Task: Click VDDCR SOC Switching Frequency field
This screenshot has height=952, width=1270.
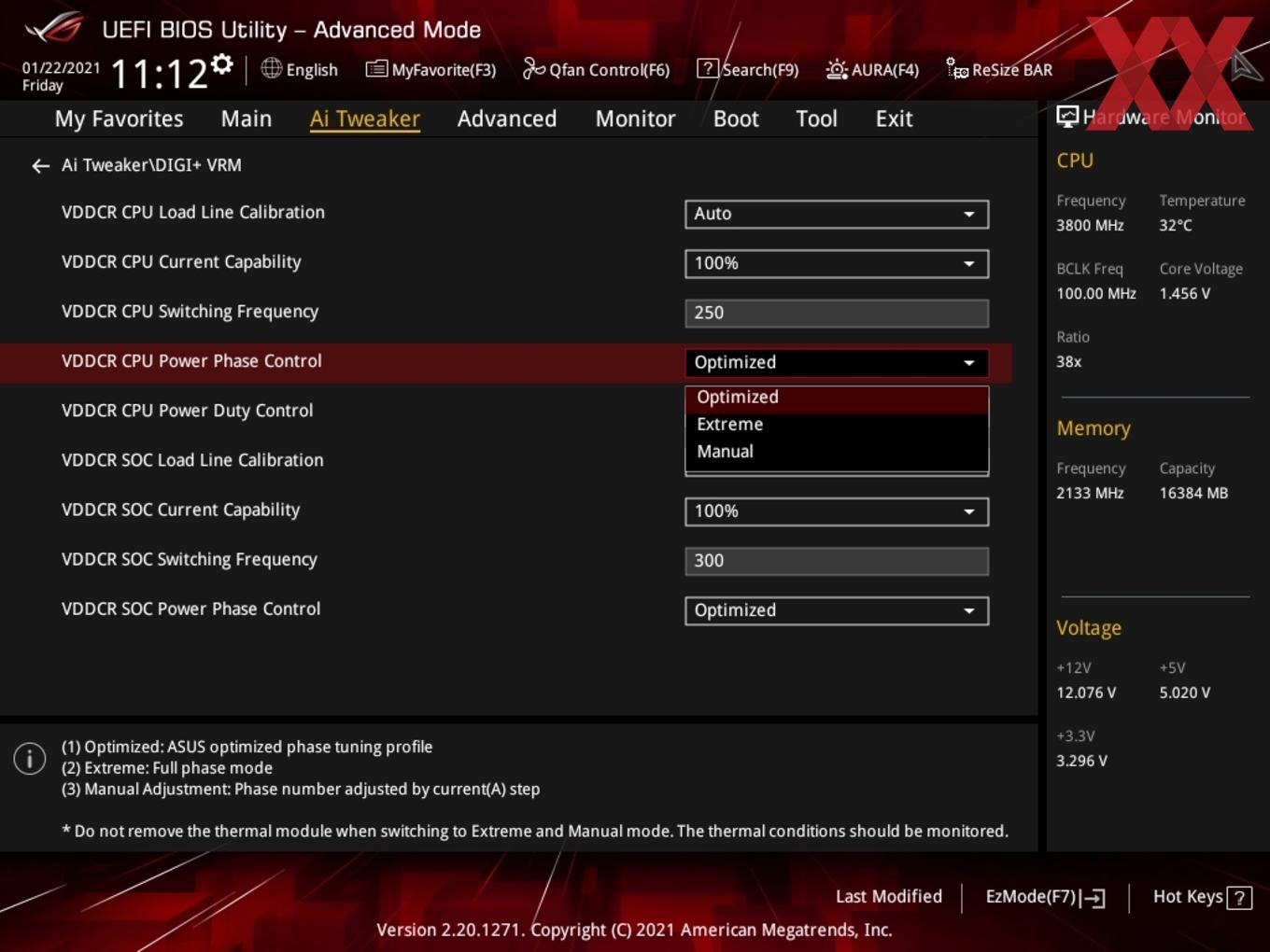Action: click(x=837, y=561)
